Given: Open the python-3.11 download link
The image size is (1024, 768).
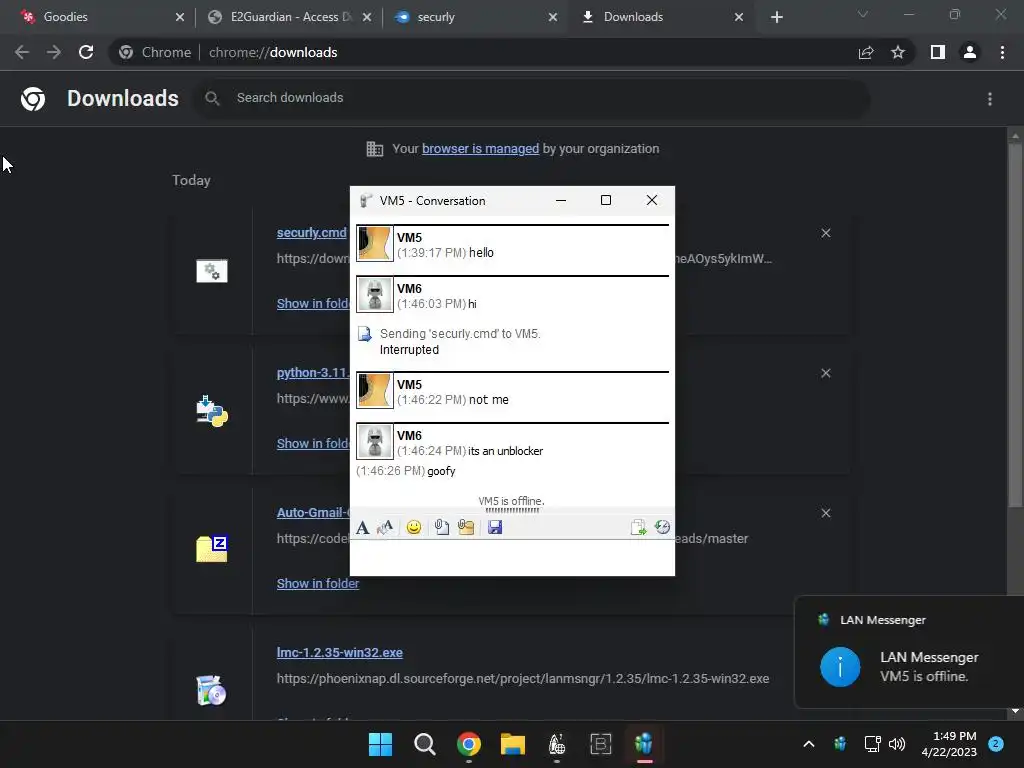Looking at the screenshot, I should 313,373.
